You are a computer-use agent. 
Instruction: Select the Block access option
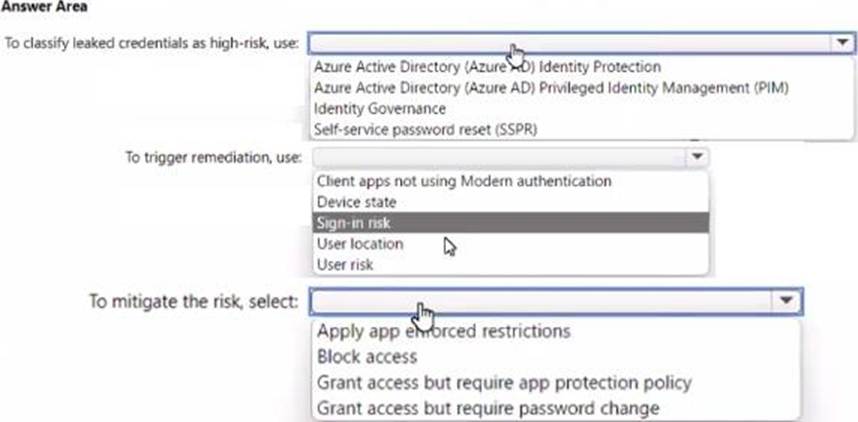coord(367,357)
